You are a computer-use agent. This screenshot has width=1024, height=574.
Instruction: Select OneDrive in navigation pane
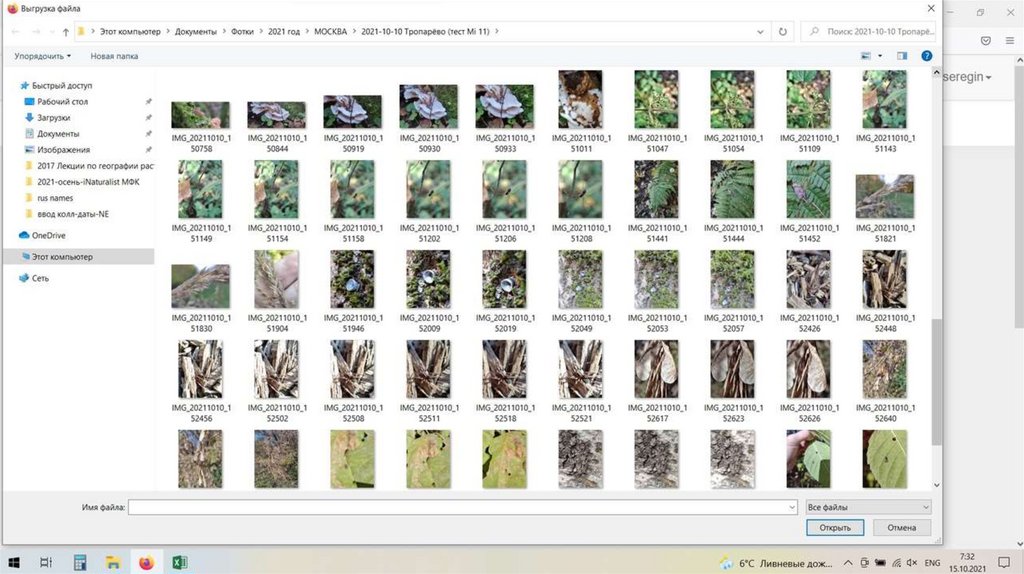(x=48, y=235)
